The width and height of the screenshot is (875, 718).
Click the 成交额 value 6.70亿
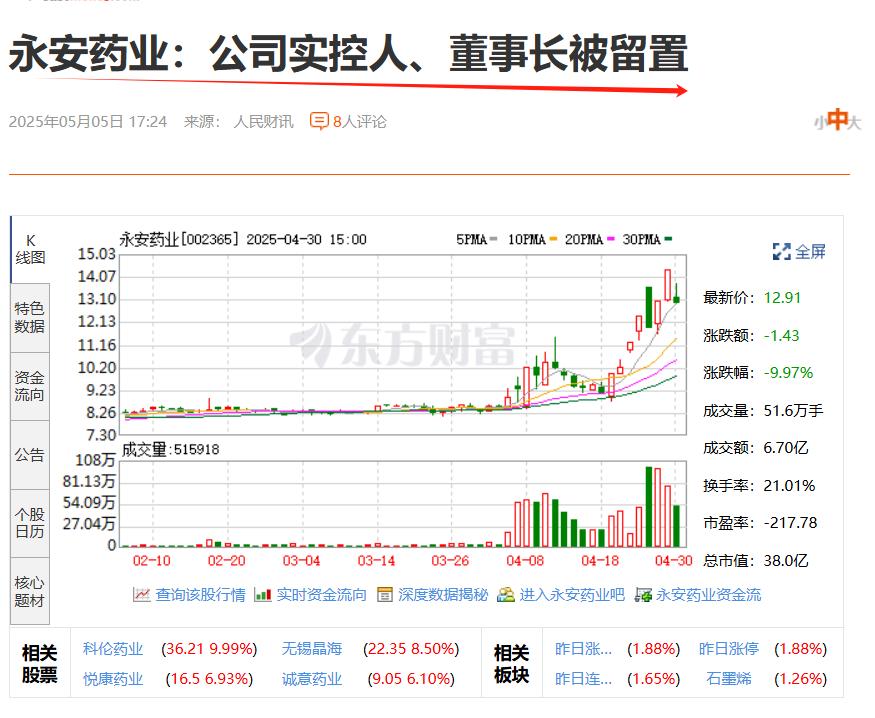[786, 448]
